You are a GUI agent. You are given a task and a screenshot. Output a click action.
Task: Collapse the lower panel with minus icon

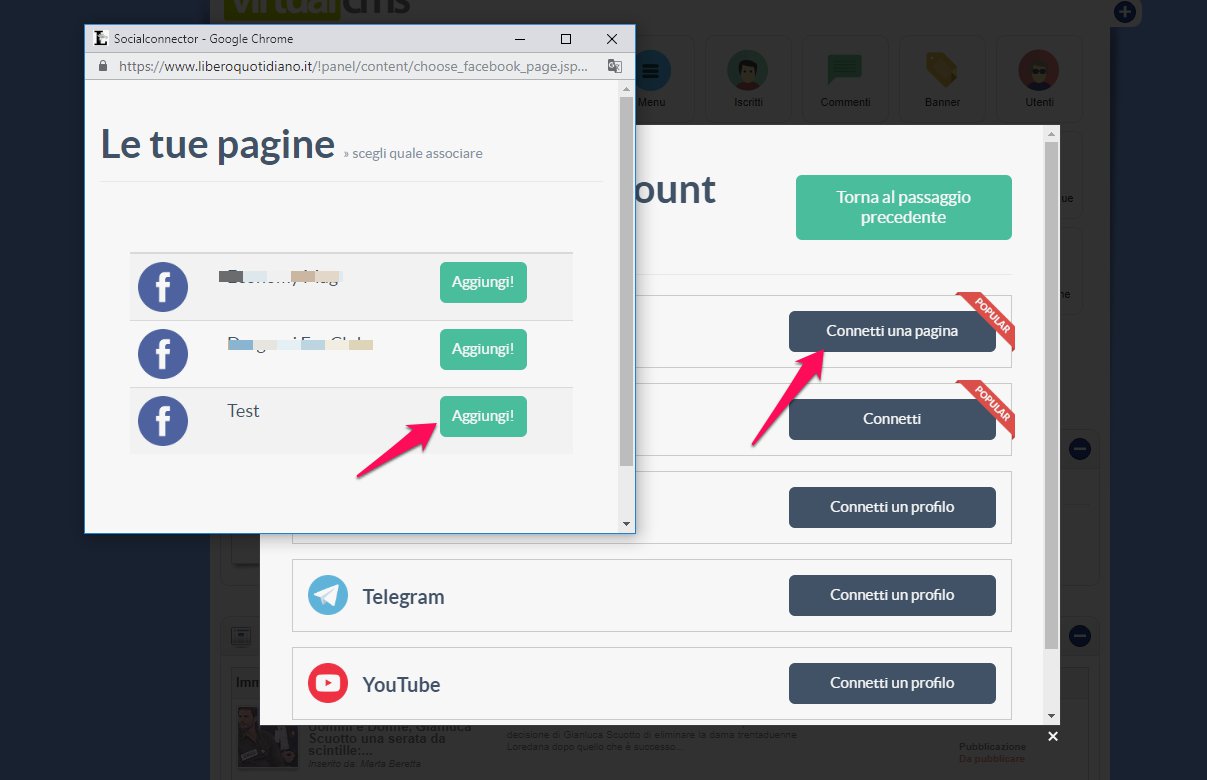[x=1080, y=635]
